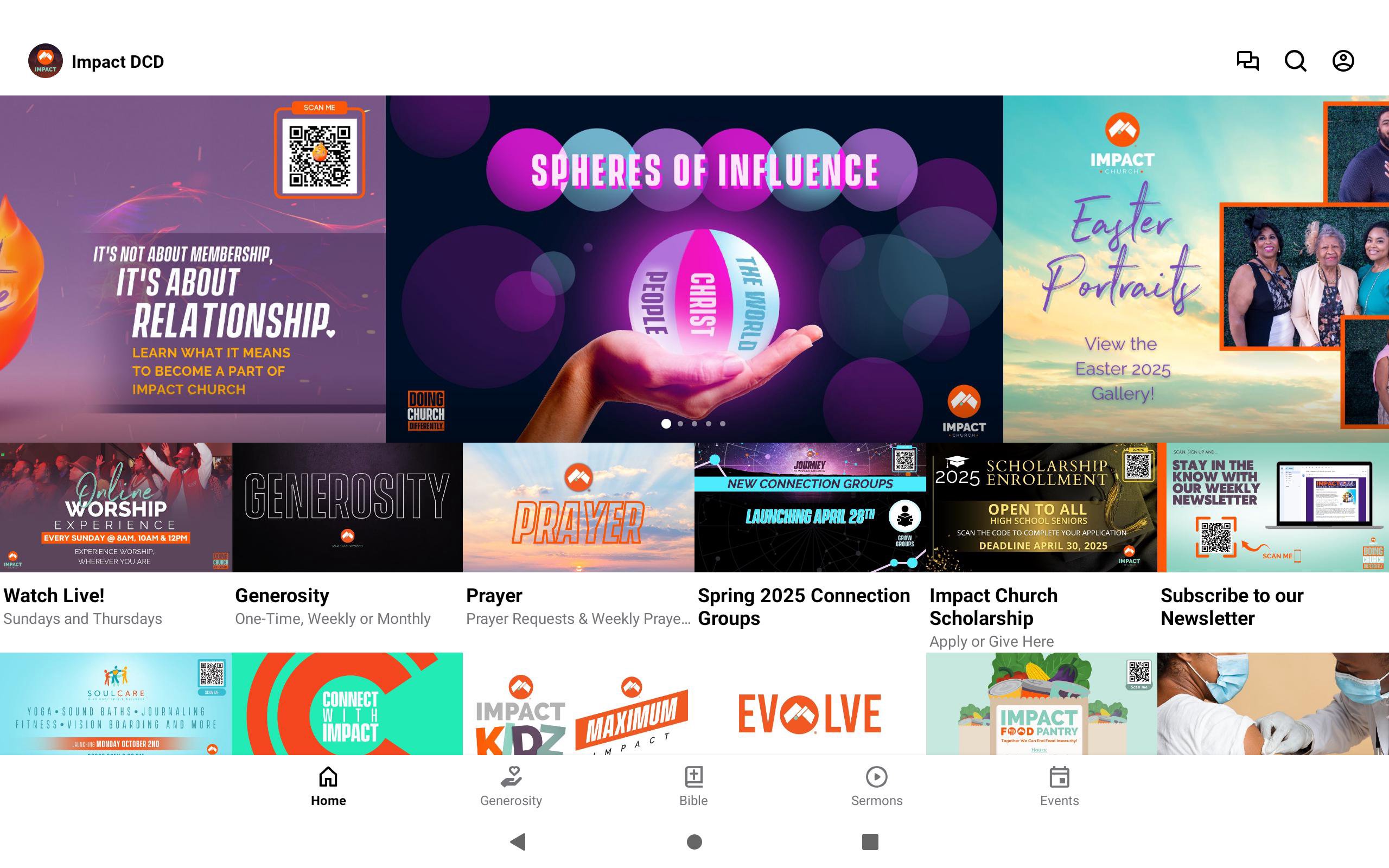Open the Events calendar tab
Viewport: 1389px width, 868px height.
1059,787
